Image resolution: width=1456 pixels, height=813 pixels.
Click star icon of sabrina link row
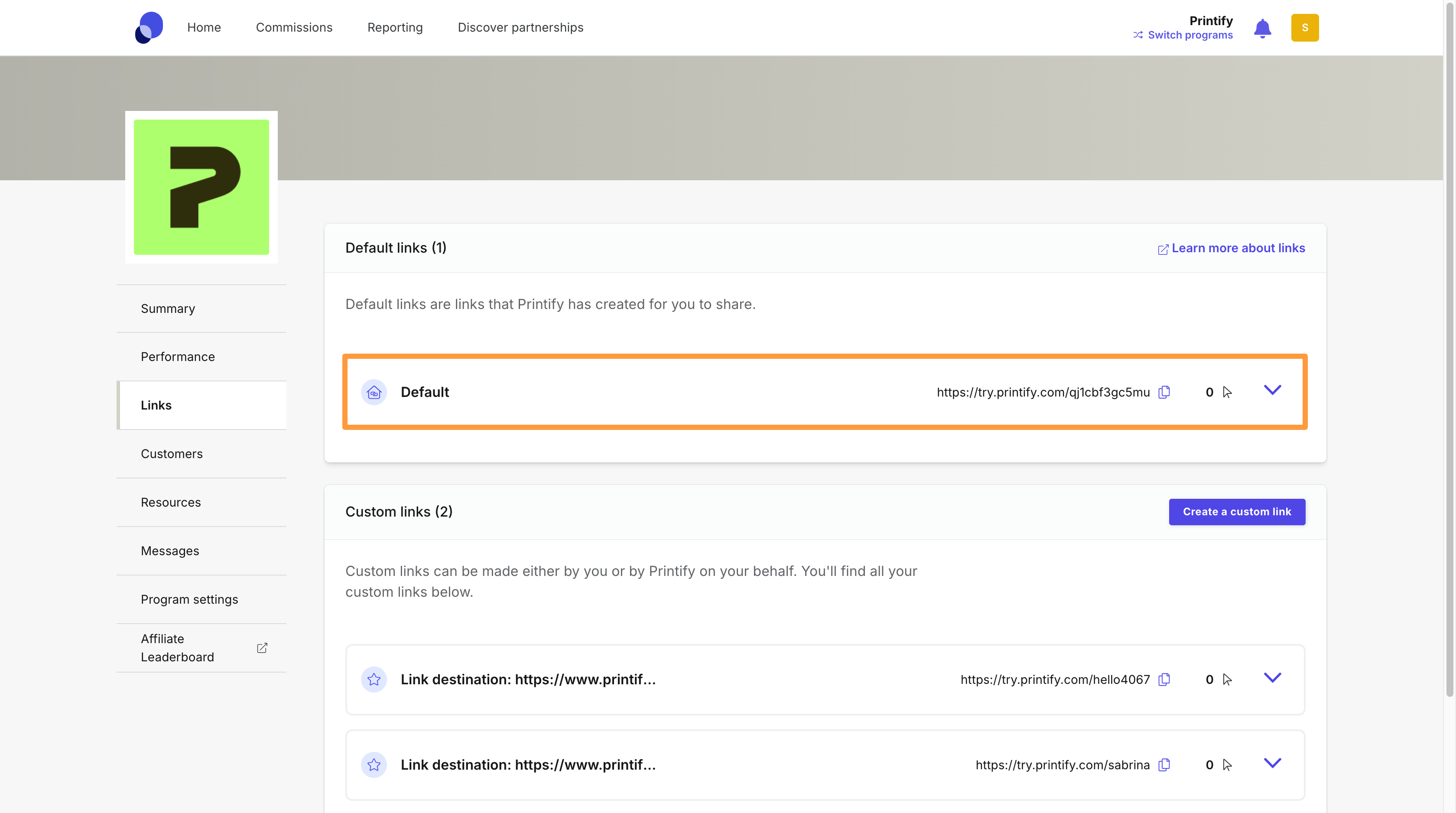click(374, 764)
